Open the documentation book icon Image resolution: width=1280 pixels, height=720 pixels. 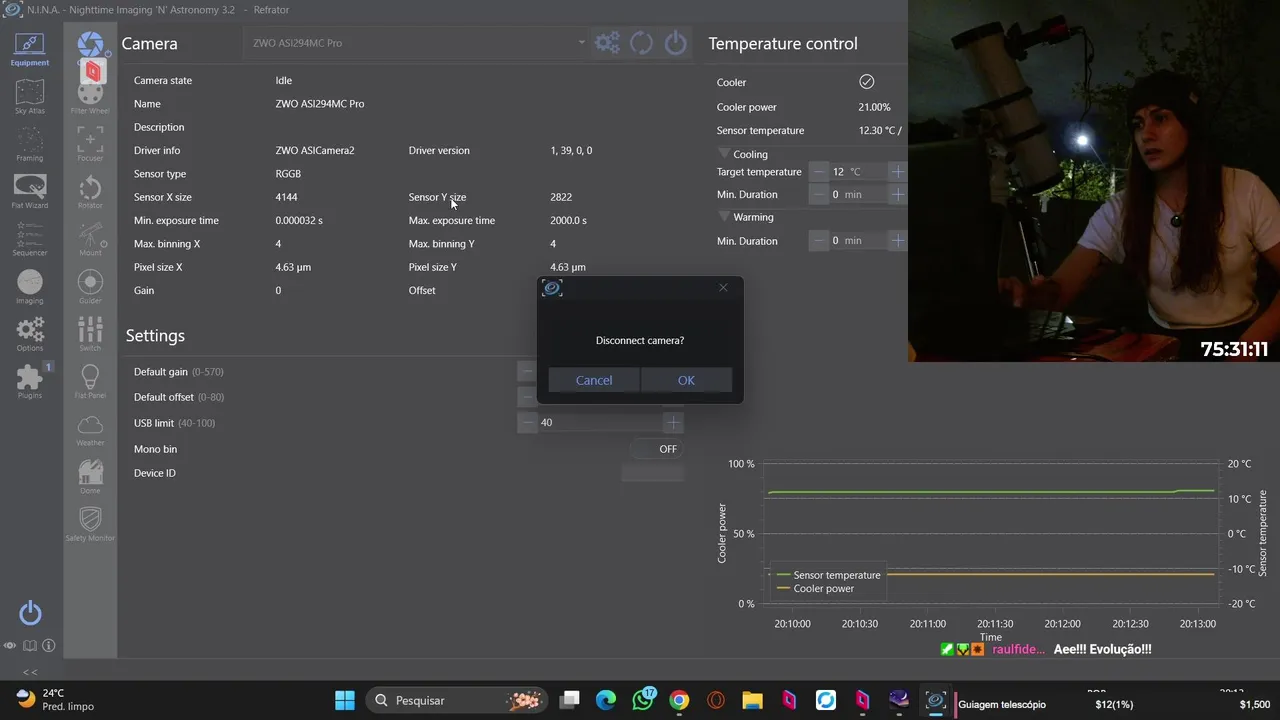[x=30, y=646]
